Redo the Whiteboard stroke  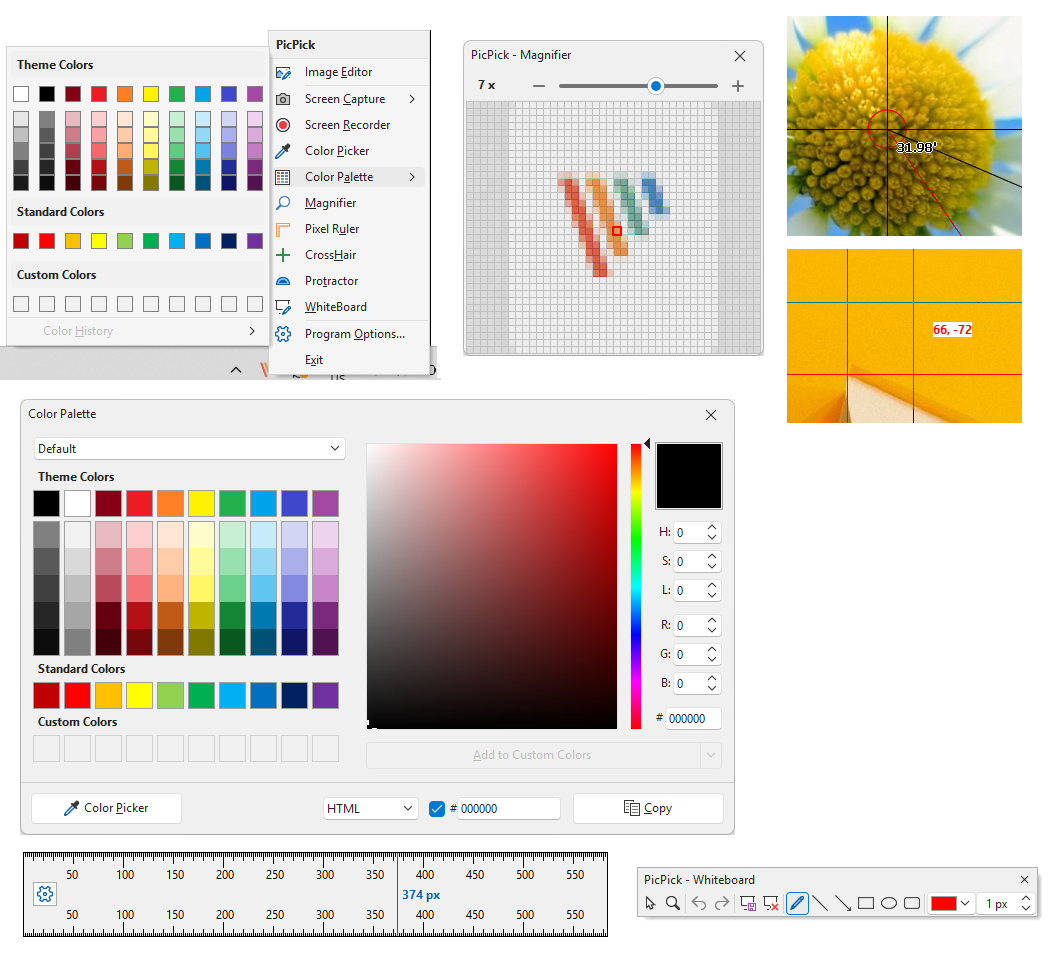(x=722, y=903)
